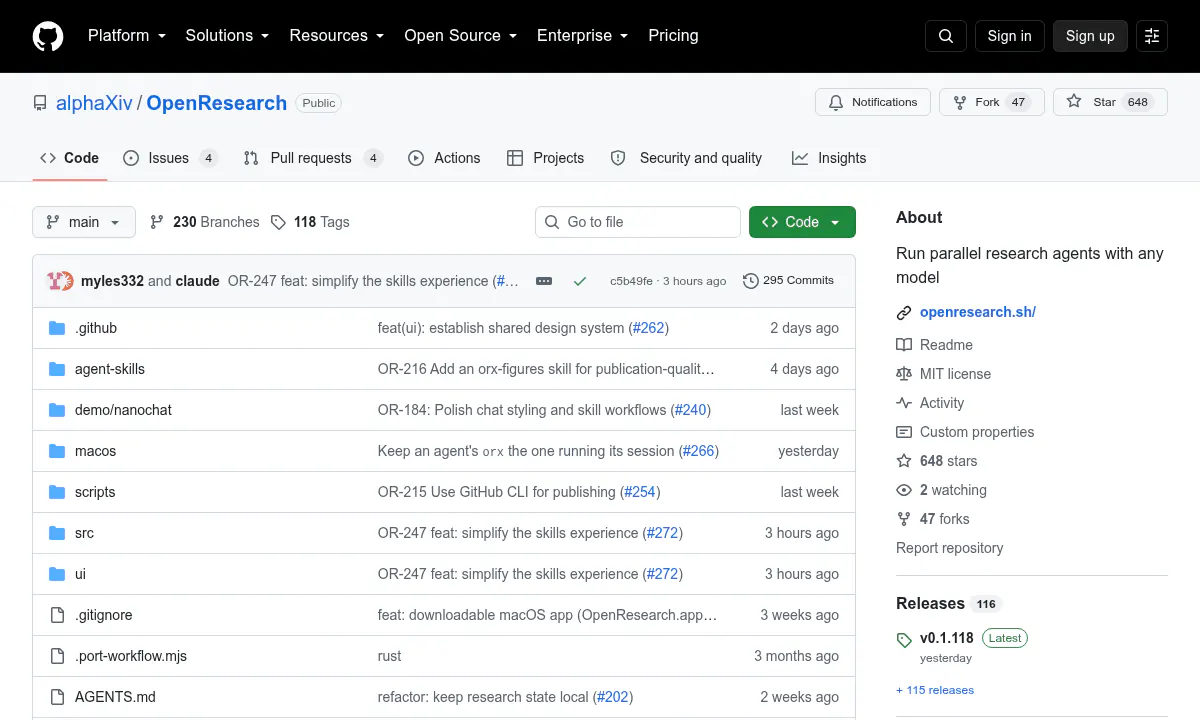
Task: Open the .gitignore file
Action: click(104, 615)
